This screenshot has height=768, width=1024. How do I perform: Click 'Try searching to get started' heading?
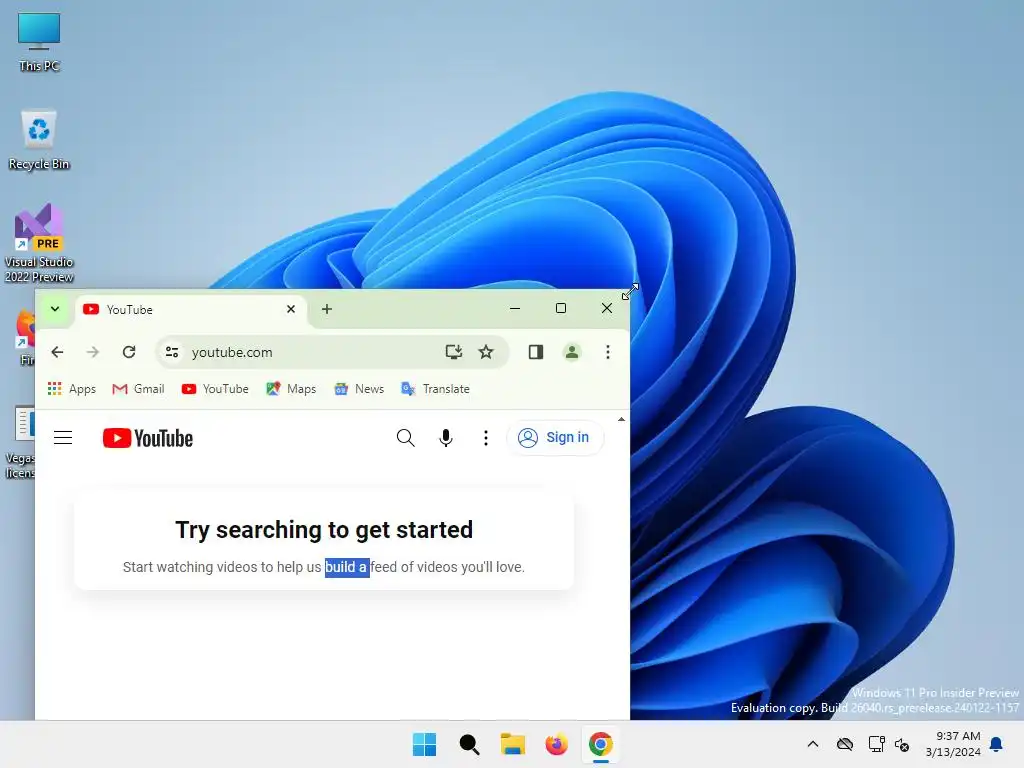coord(324,530)
